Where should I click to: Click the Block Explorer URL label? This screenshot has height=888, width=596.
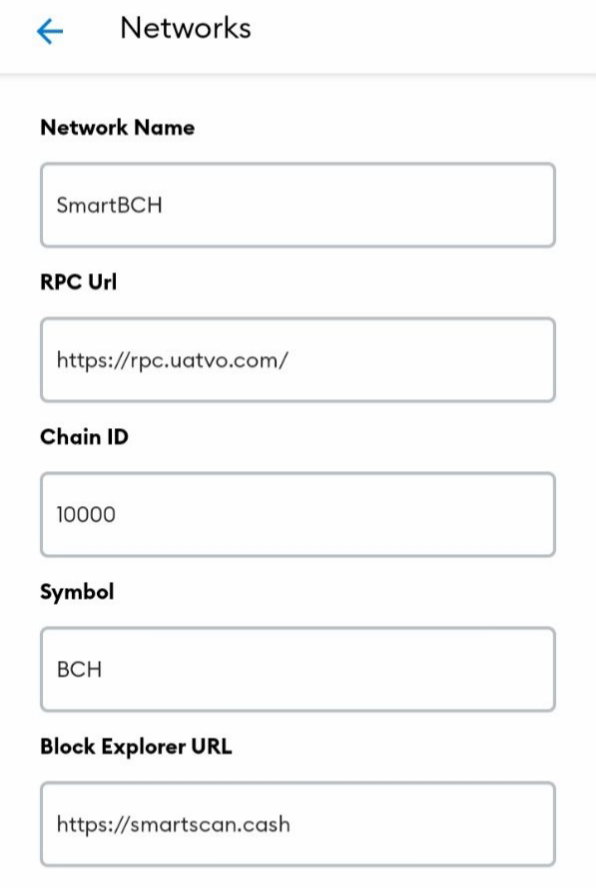point(136,746)
